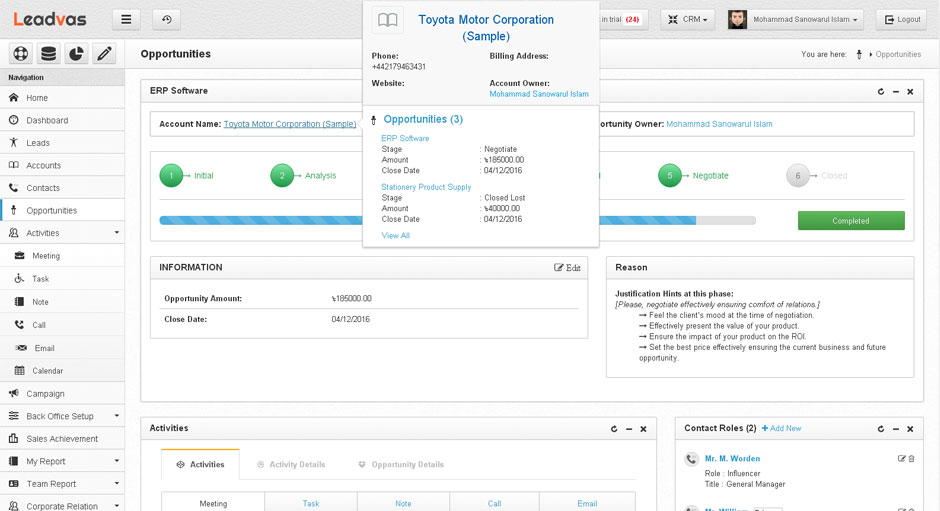Select the pie chart icon
The image size is (940, 511).
coord(76,54)
